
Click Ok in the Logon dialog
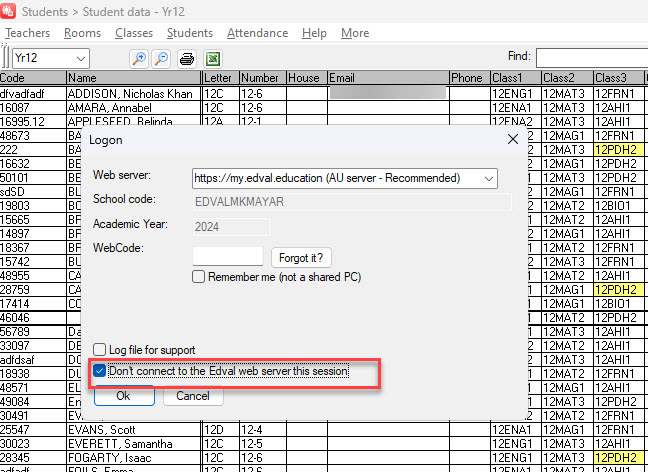point(124,396)
